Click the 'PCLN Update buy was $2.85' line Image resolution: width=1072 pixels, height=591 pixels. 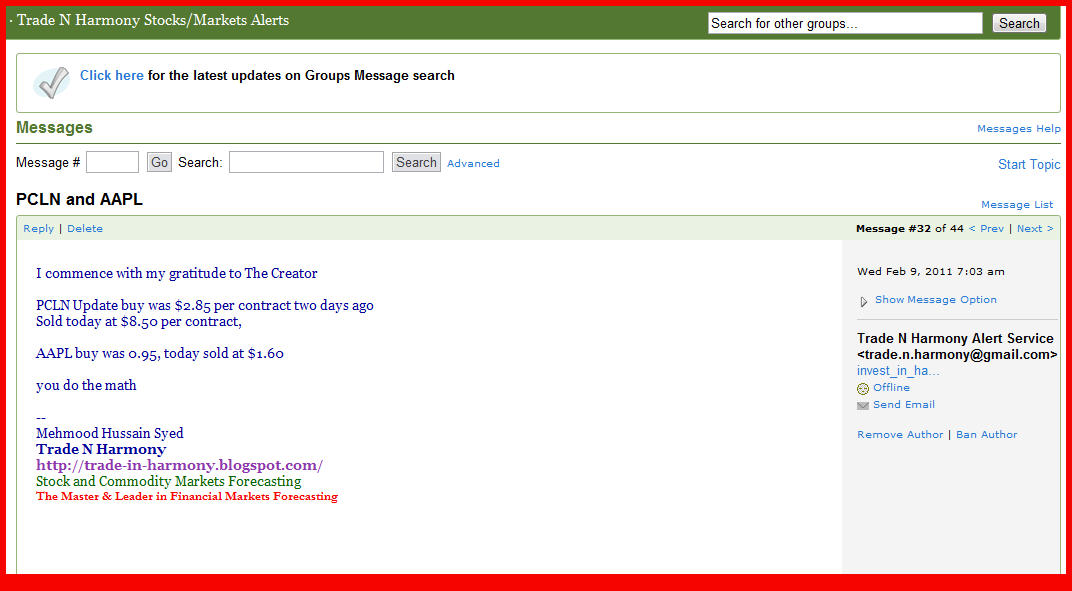click(205, 305)
